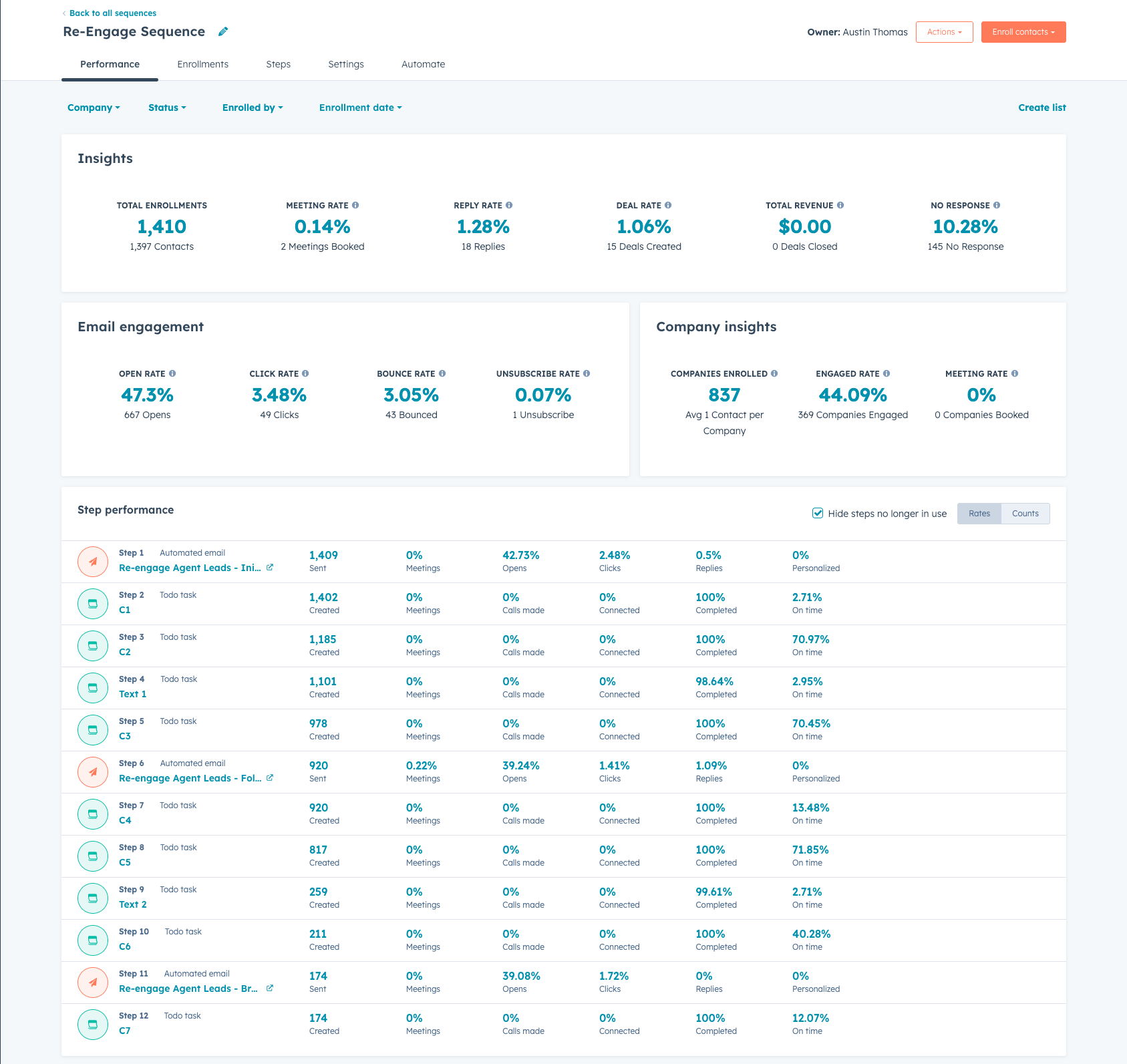The width and height of the screenshot is (1127, 1064).
Task: Click the Create list link
Action: point(1042,108)
